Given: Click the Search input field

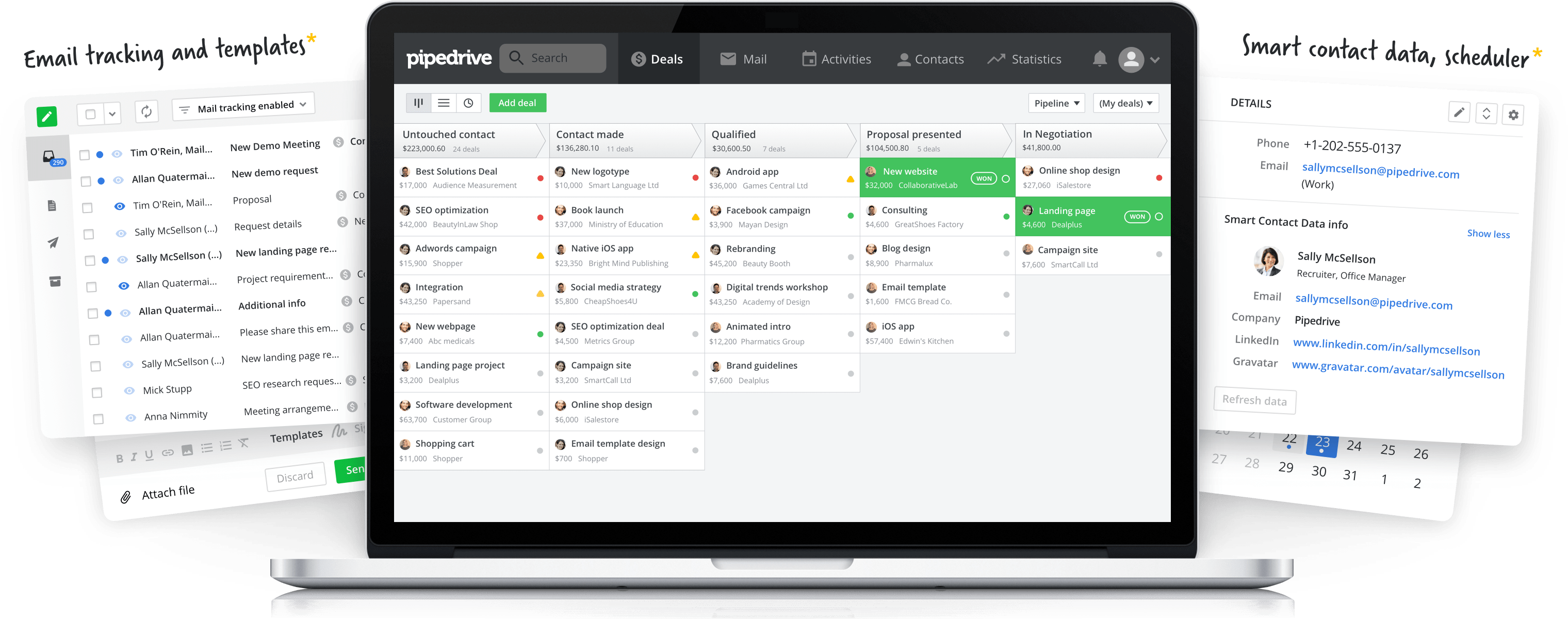Looking at the screenshot, I should tap(553, 58).
